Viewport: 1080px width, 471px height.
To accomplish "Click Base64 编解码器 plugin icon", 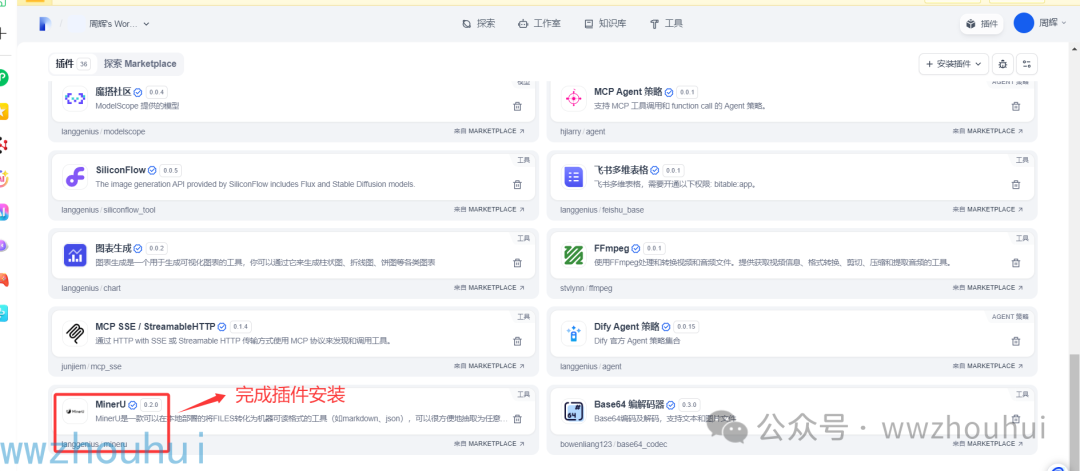I will [x=573, y=411].
